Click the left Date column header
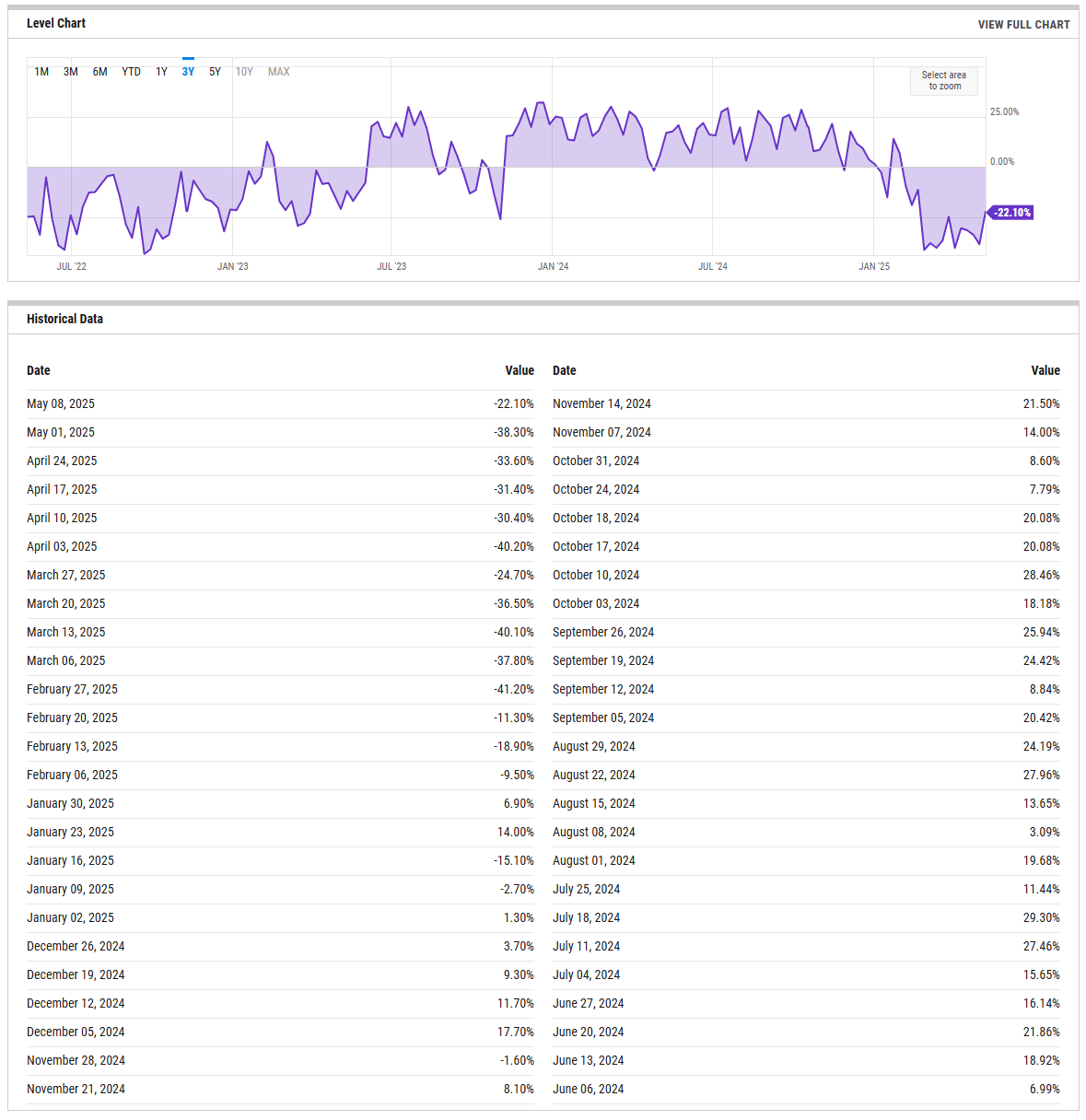This screenshot has width=1086, height=1120. pos(39,370)
